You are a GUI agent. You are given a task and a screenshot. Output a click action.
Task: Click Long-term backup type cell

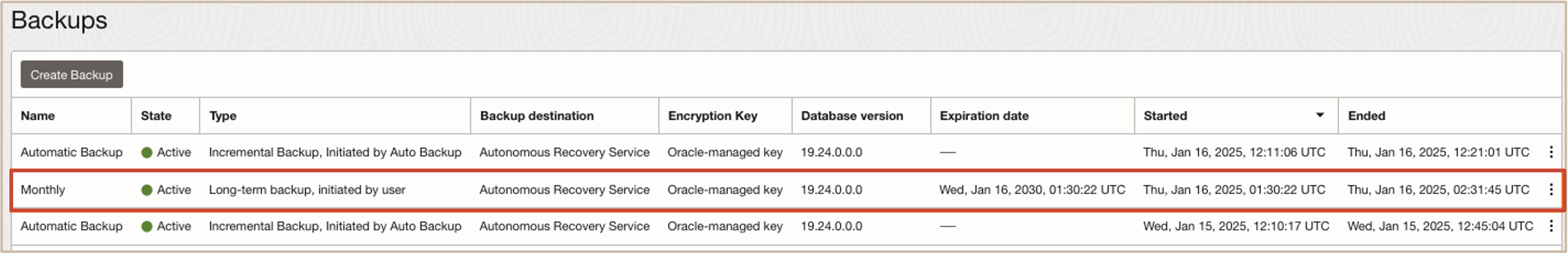(x=307, y=189)
